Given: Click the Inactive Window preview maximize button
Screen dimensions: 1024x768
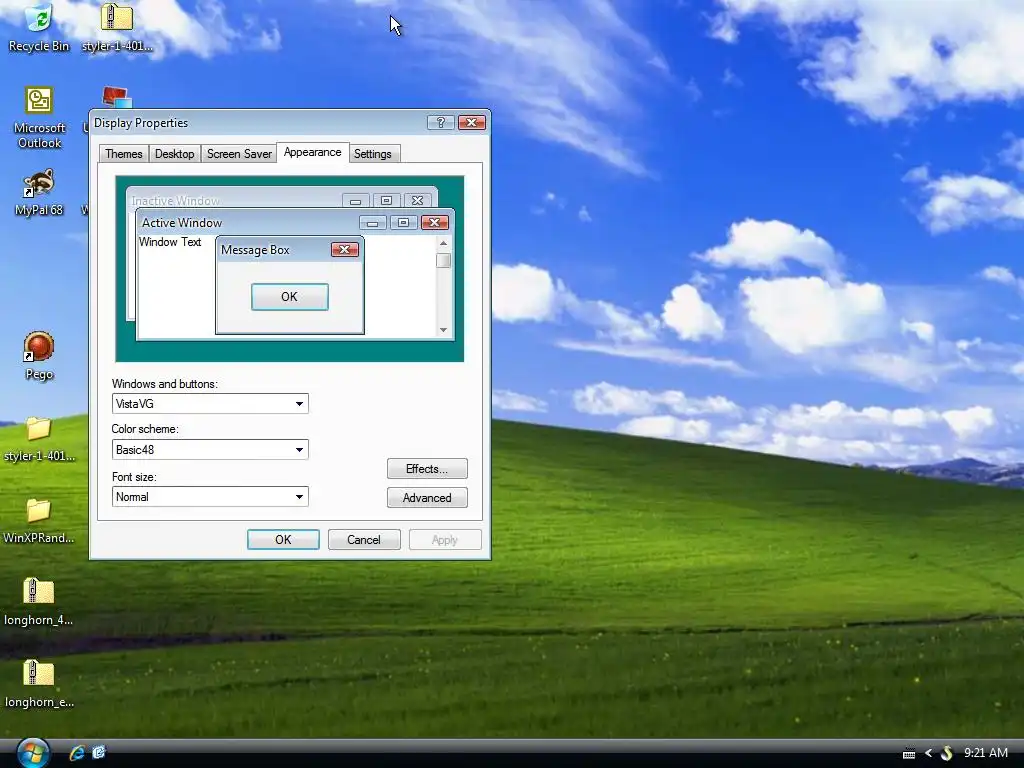Looking at the screenshot, I should click(x=387, y=200).
